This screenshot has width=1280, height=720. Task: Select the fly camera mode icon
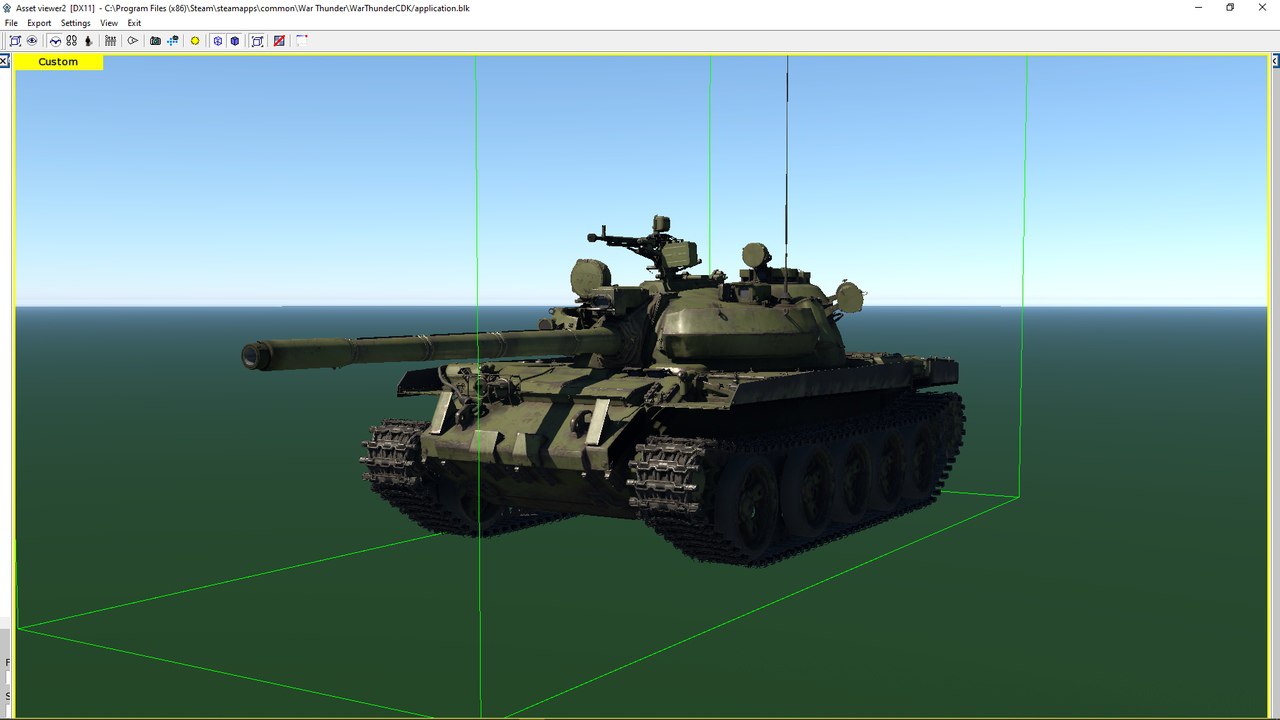(55, 41)
